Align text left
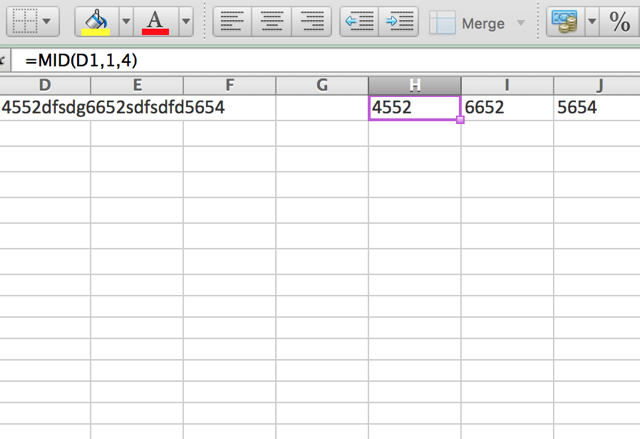This screenshot has height=439, width=640. point(232,22)
